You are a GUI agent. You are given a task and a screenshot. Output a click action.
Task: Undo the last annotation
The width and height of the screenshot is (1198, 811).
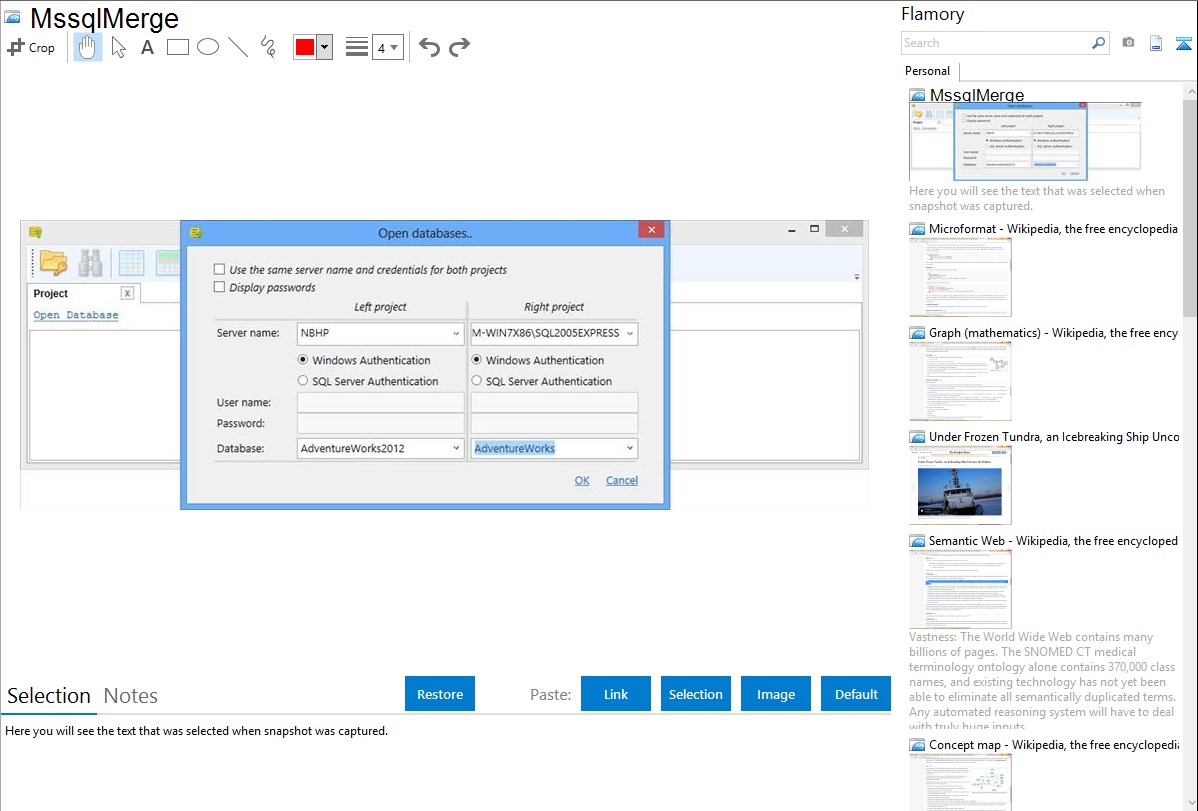click(429, 47)
